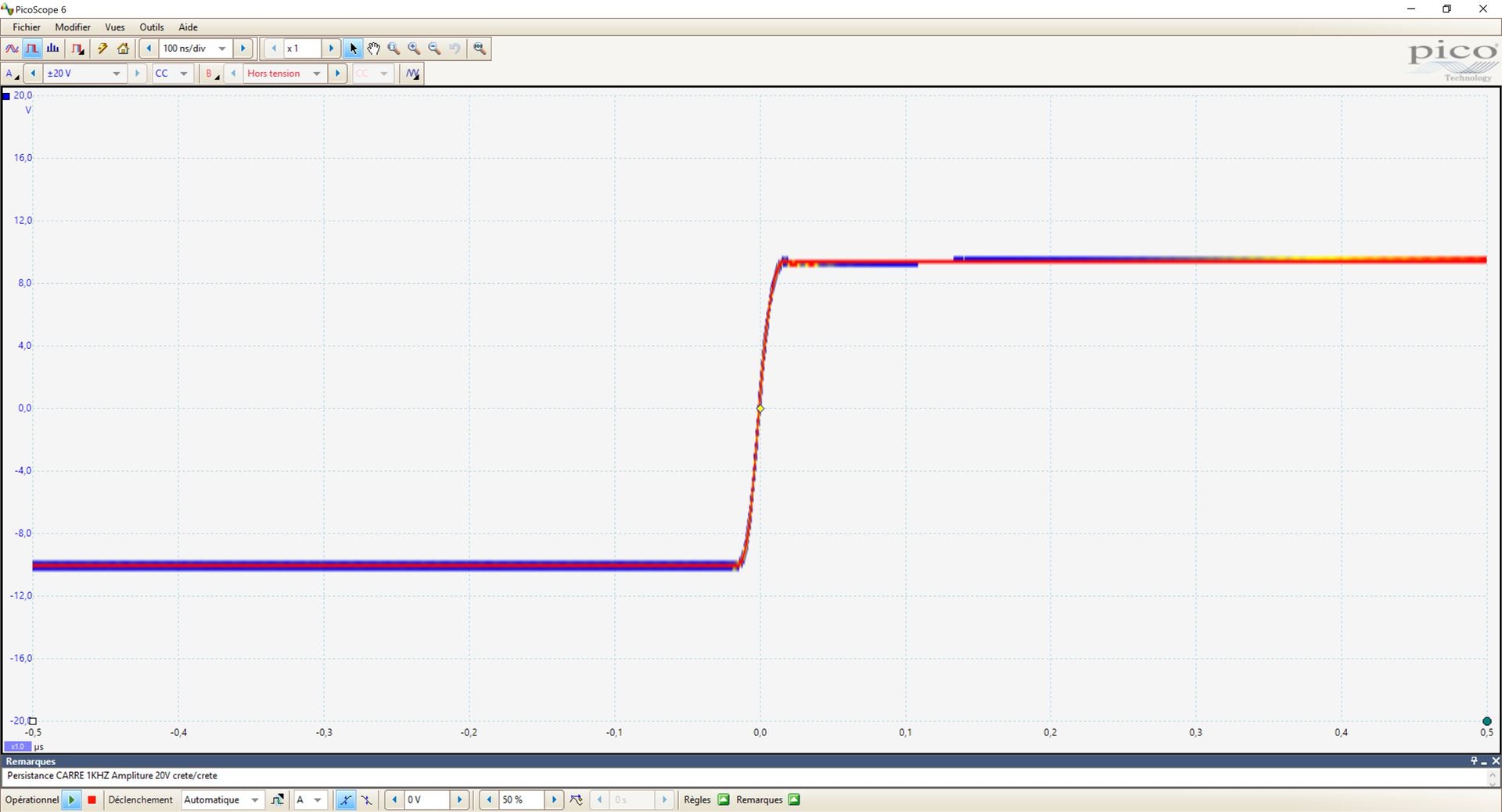
Task: Click the 0 V trigger threshold field
Action: point(427,800)
